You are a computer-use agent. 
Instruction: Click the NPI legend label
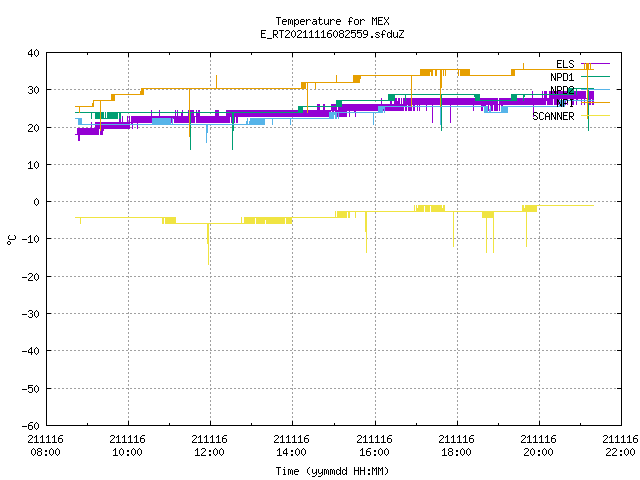pos(565,103)
